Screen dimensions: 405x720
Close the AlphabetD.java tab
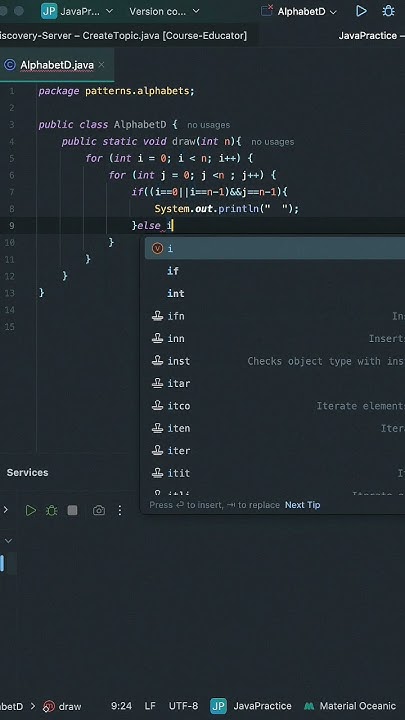101,65
